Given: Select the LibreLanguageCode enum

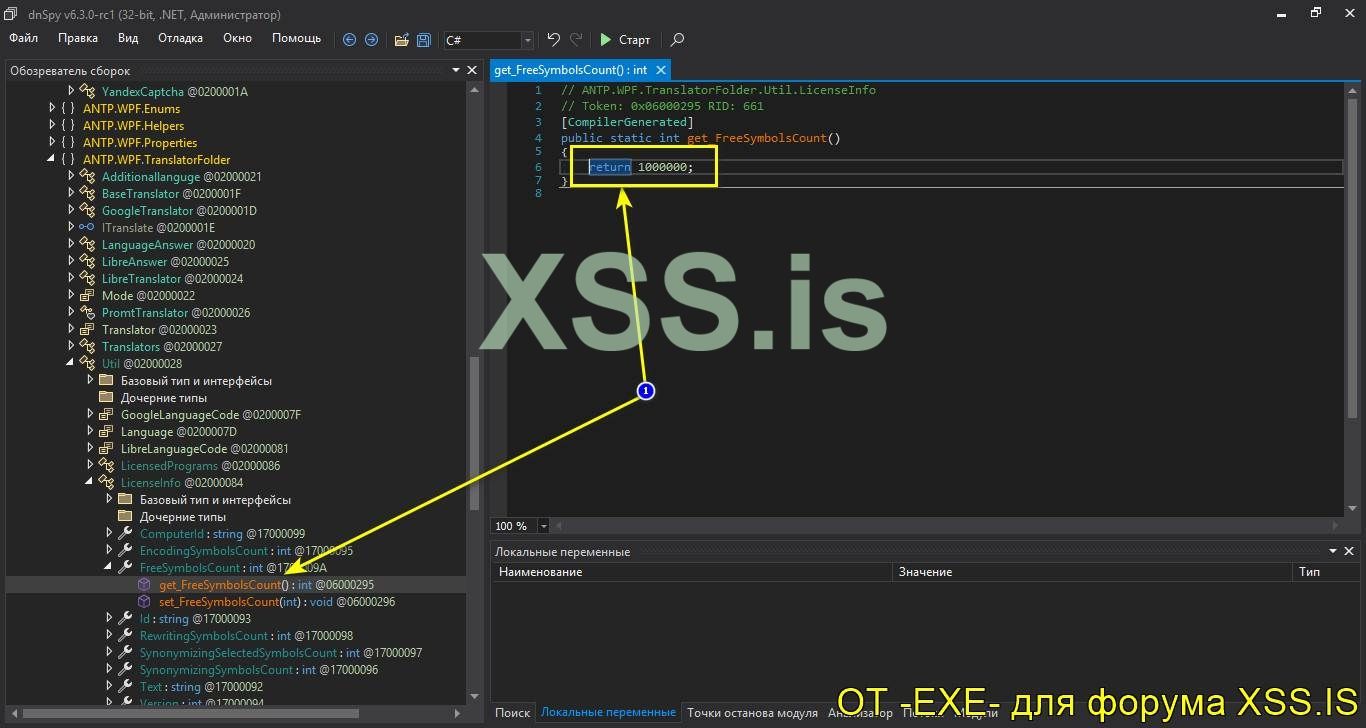Looking at the screenshot, I should coord(205,449).
